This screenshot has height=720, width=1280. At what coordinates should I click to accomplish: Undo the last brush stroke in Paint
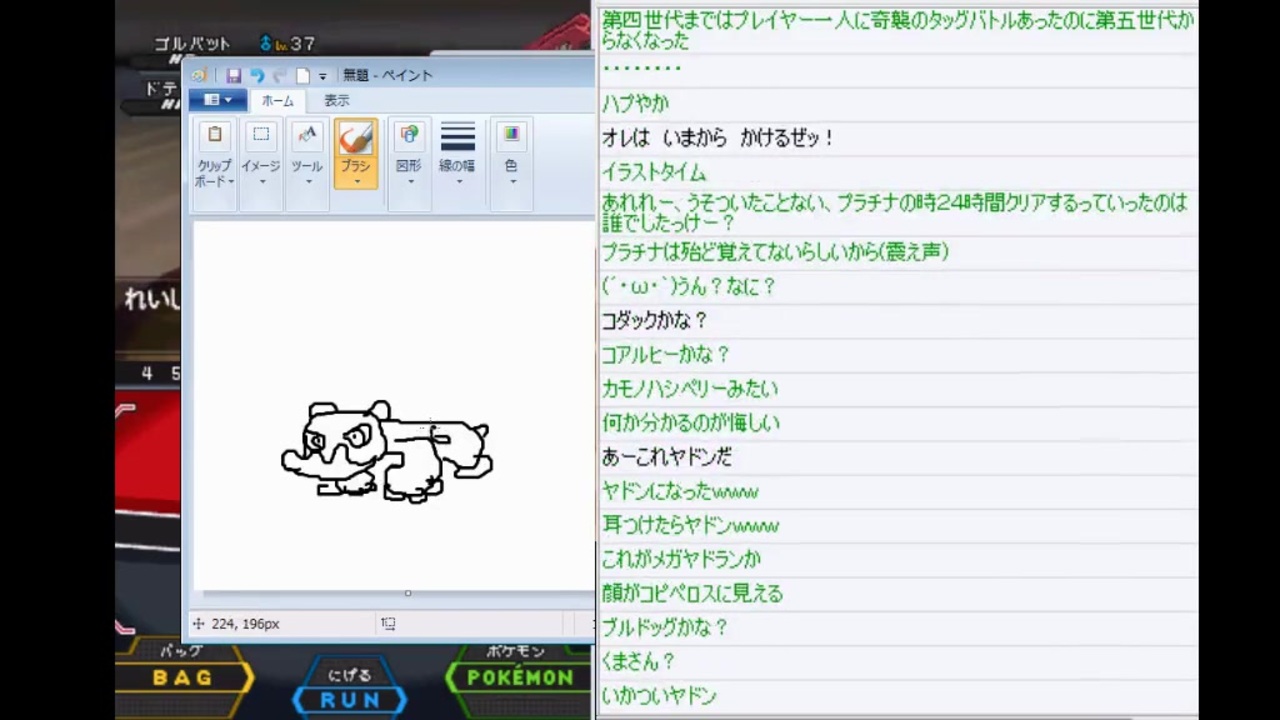pos(257,75)
